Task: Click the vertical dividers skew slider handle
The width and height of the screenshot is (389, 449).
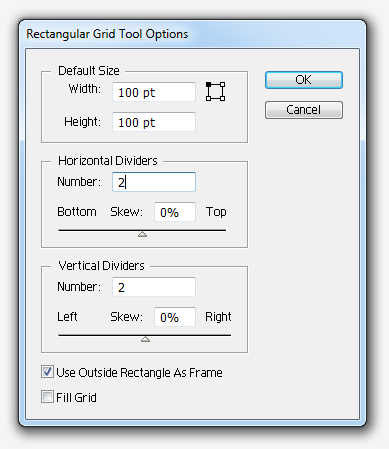Action: tap(145, 339)
